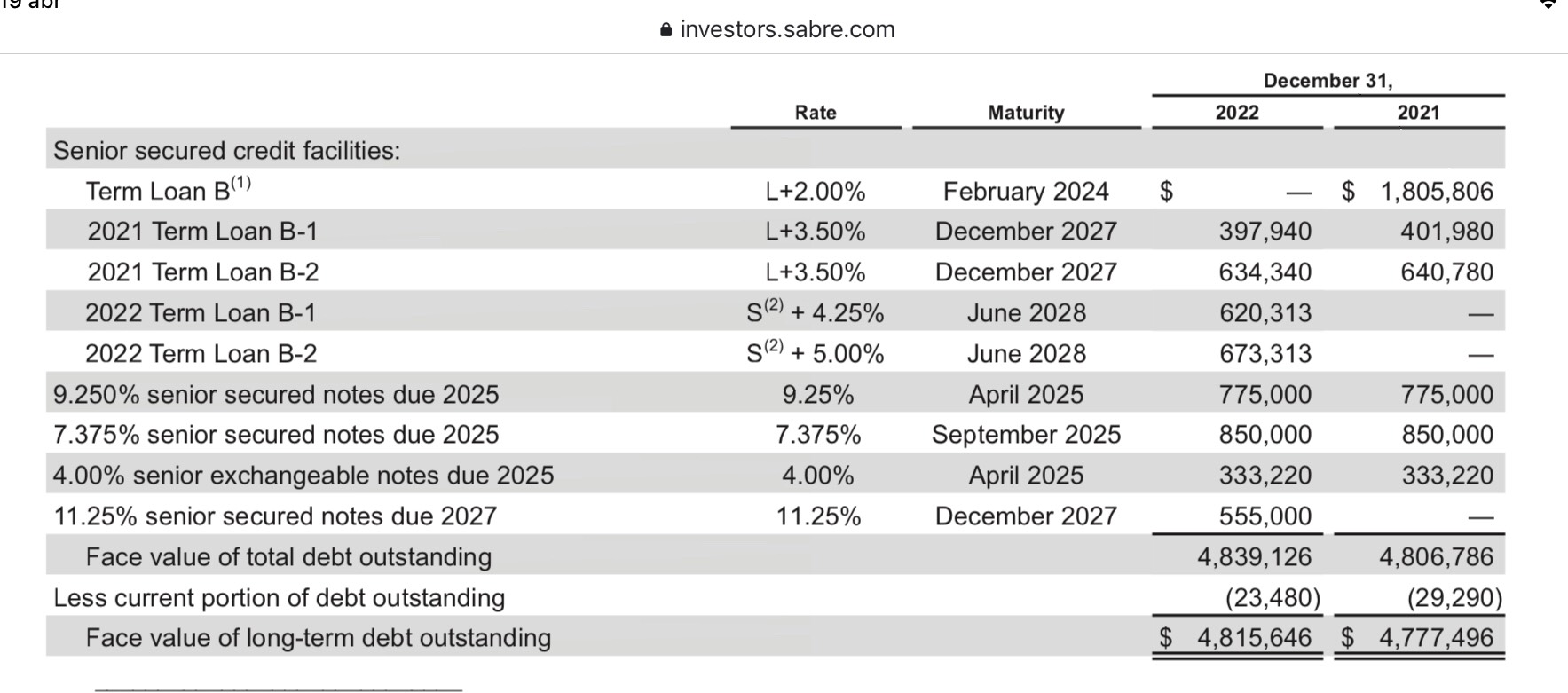Viewport: 1568px width, 693px height.
Task: Click the December 31 header label
Action: point(1328,81)
